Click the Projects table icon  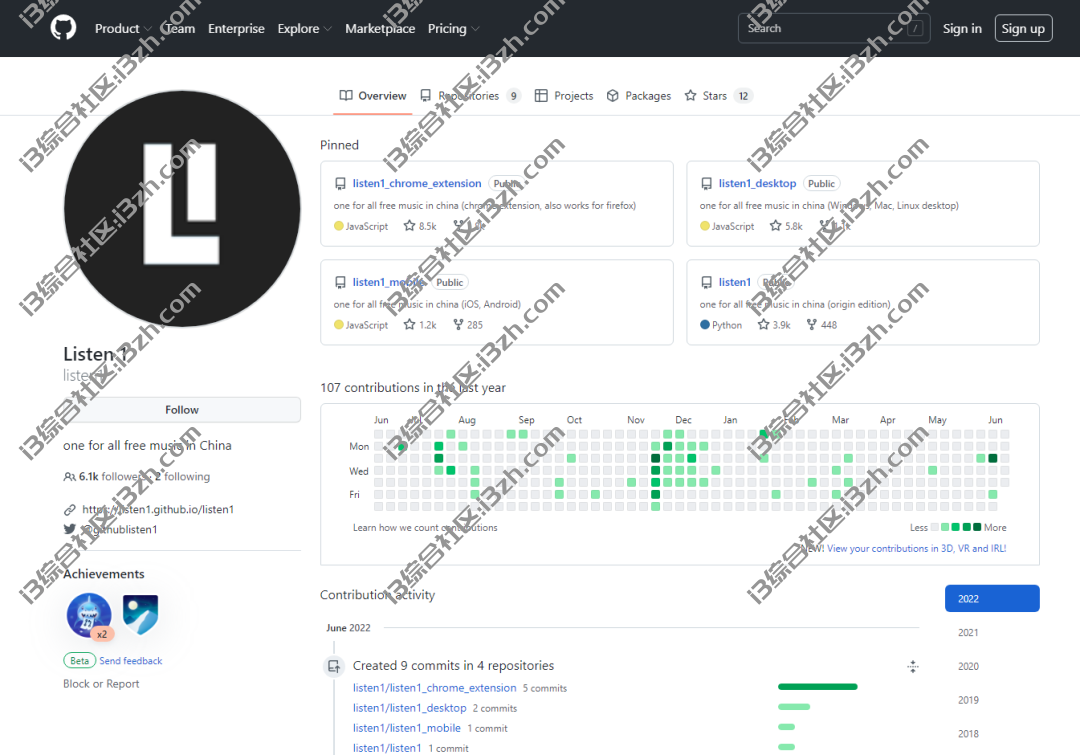pyautogui.click(x=541, y=96)
